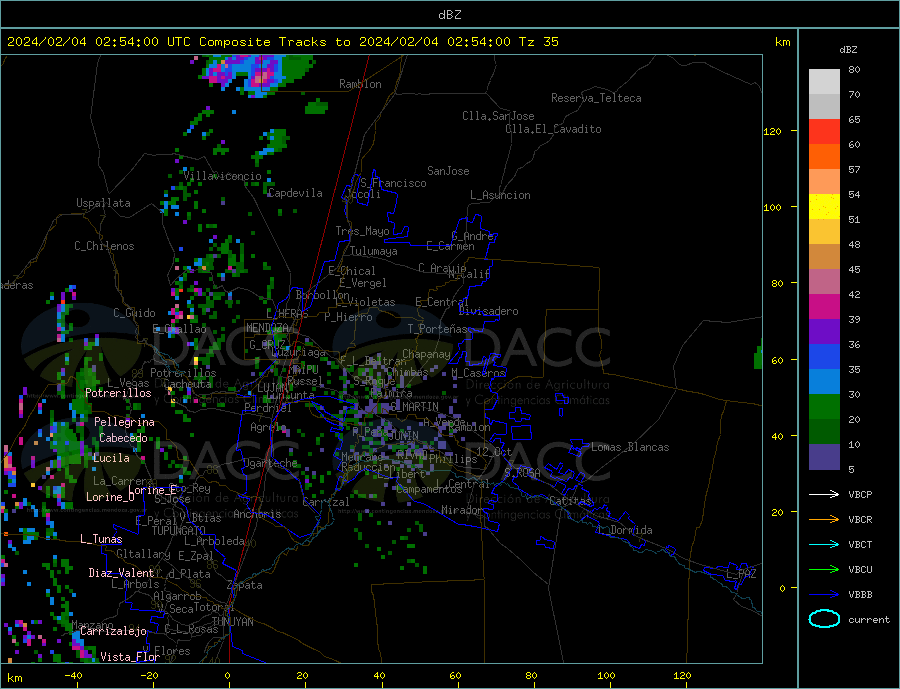The width and height of the screenshot is (900, 689).
Task: Select the yellow 51 dBZ color swatch
Action: click(824, 207)
